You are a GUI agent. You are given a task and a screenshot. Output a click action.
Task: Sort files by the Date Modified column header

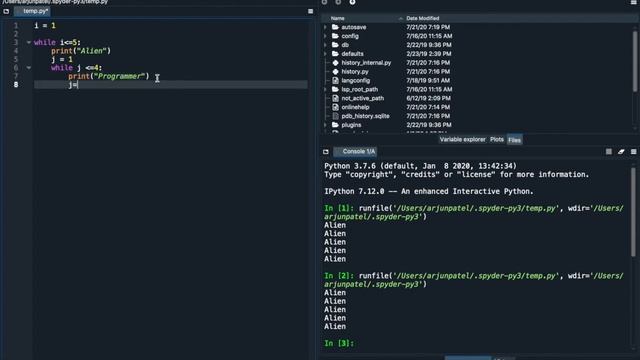[423, 18]
